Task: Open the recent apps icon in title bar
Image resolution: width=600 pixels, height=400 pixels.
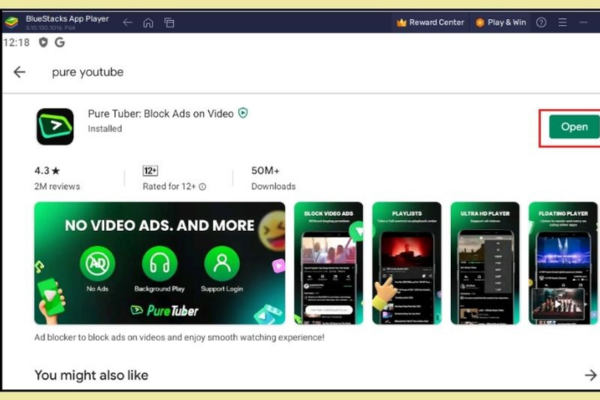Action: pos(169,23)
